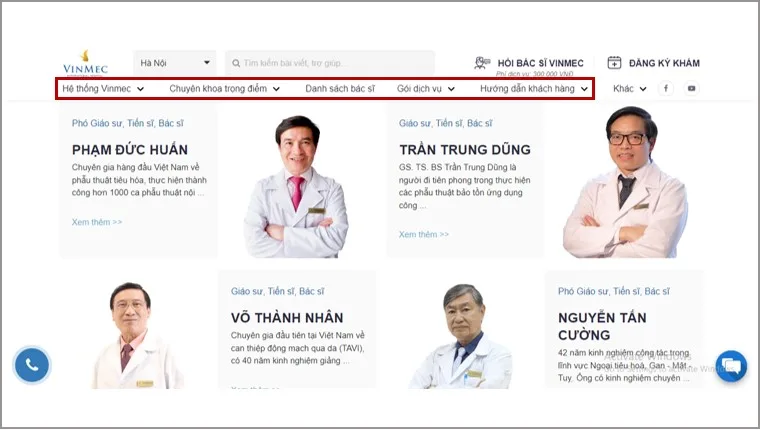
Task: Expand the Gói dịch vụ menu
Action: coord(426,89)
